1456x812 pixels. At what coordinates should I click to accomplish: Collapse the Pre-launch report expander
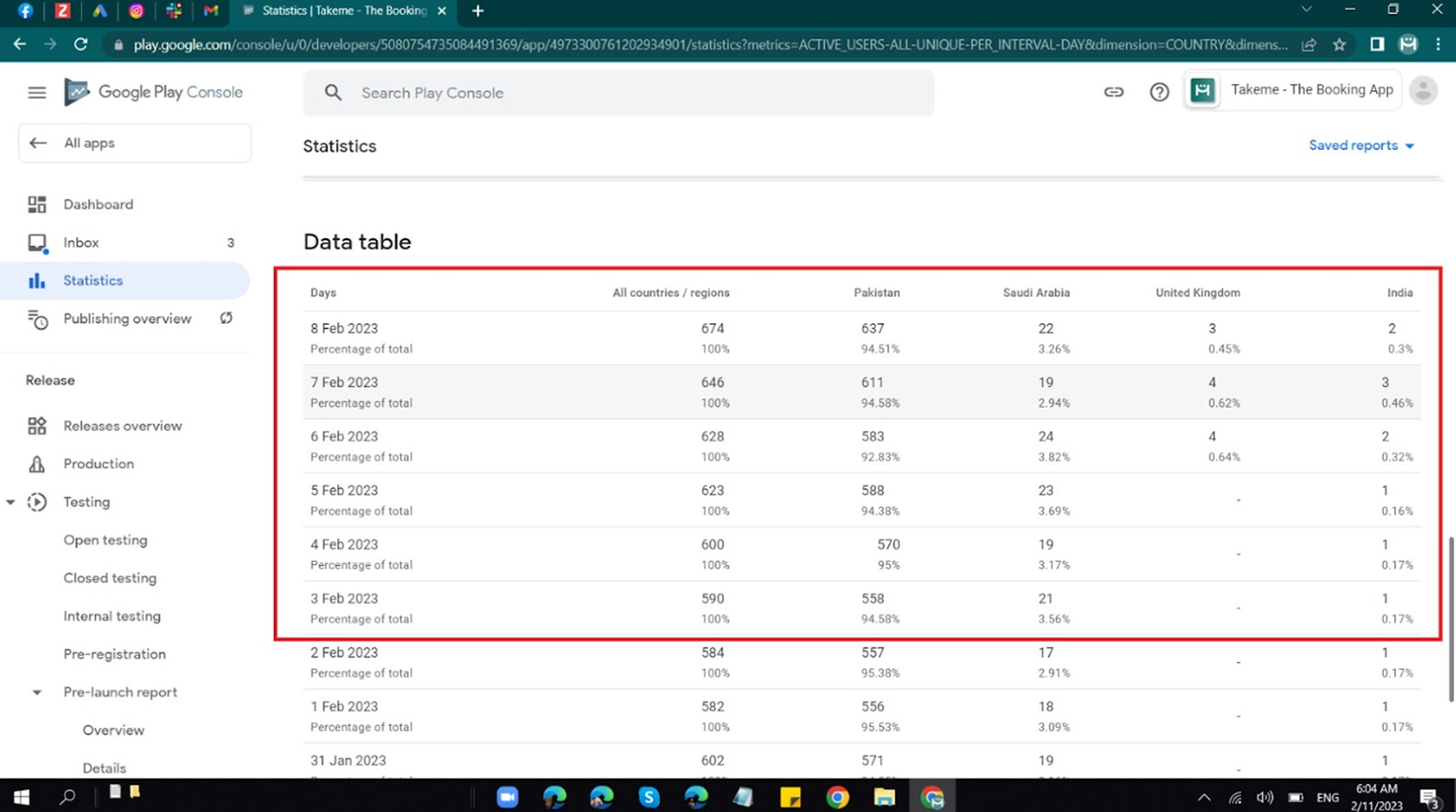[37, 692]
